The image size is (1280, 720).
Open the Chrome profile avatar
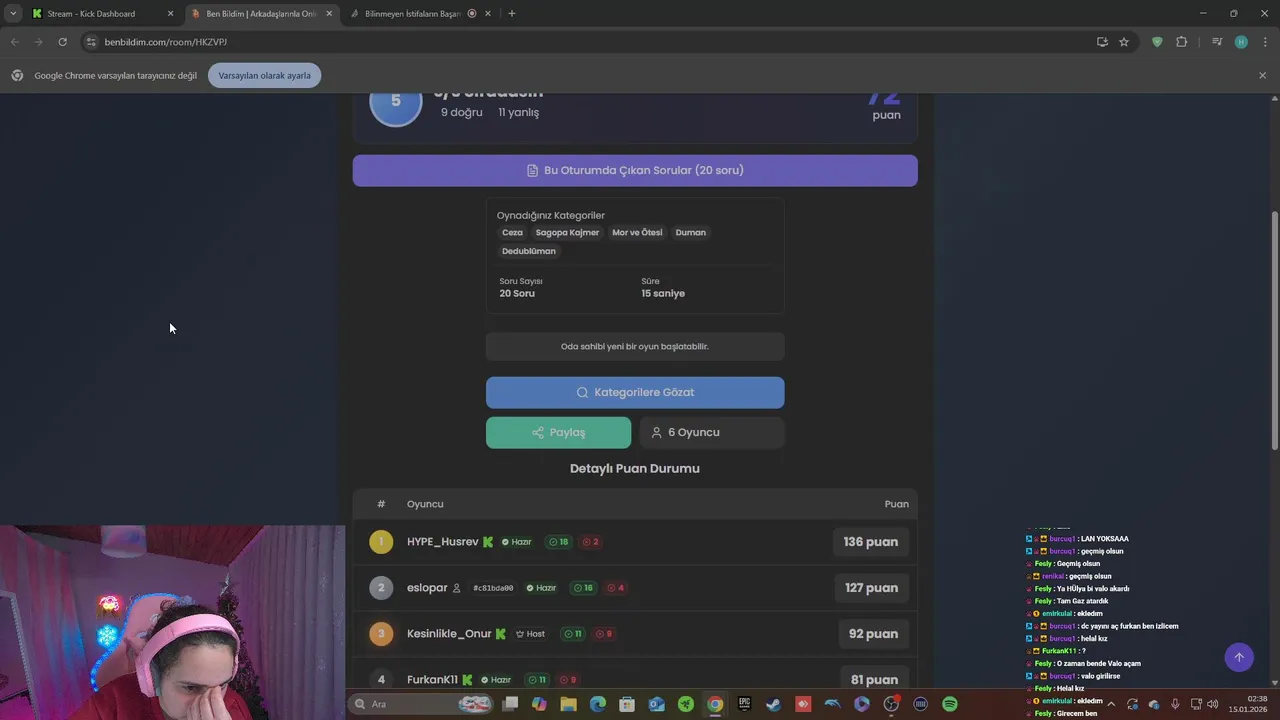[1241, 42]
